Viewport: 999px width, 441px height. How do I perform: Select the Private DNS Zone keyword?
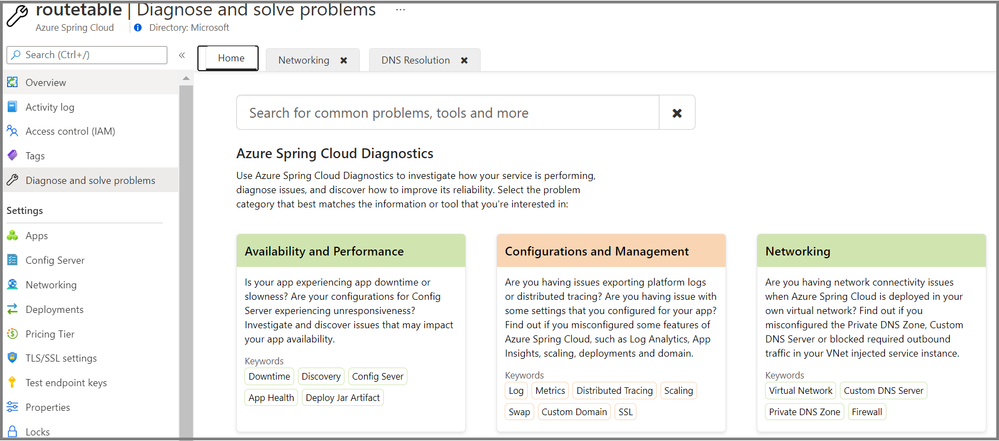pos(805,412)
